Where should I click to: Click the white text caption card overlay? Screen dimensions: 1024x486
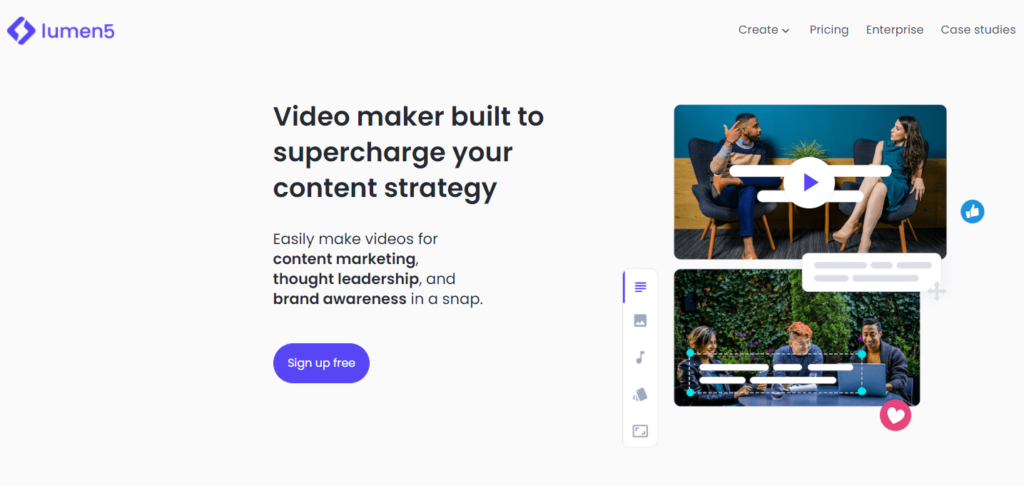[872, 272]
